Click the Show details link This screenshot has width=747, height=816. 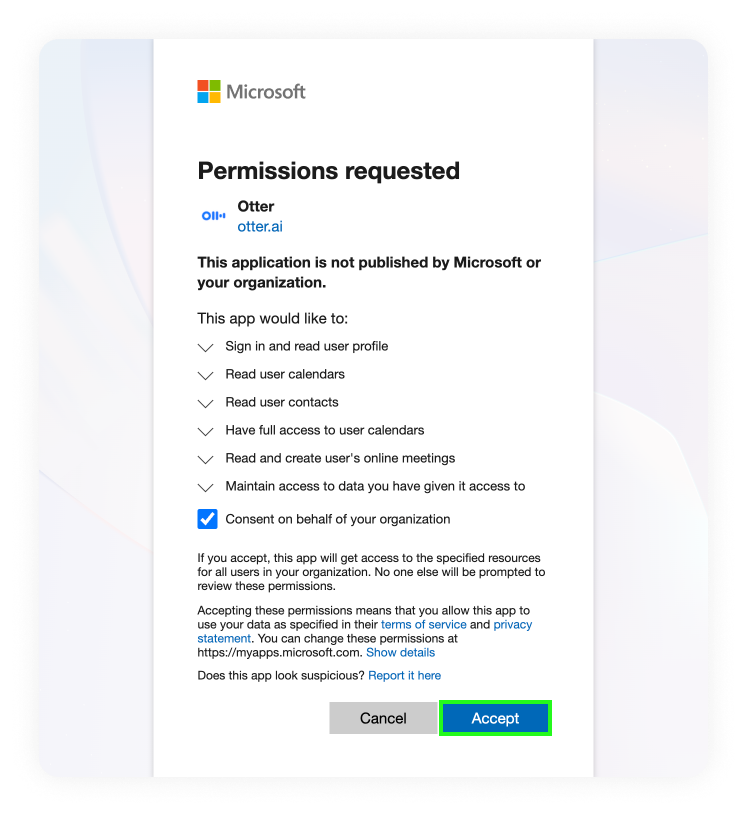400,652
